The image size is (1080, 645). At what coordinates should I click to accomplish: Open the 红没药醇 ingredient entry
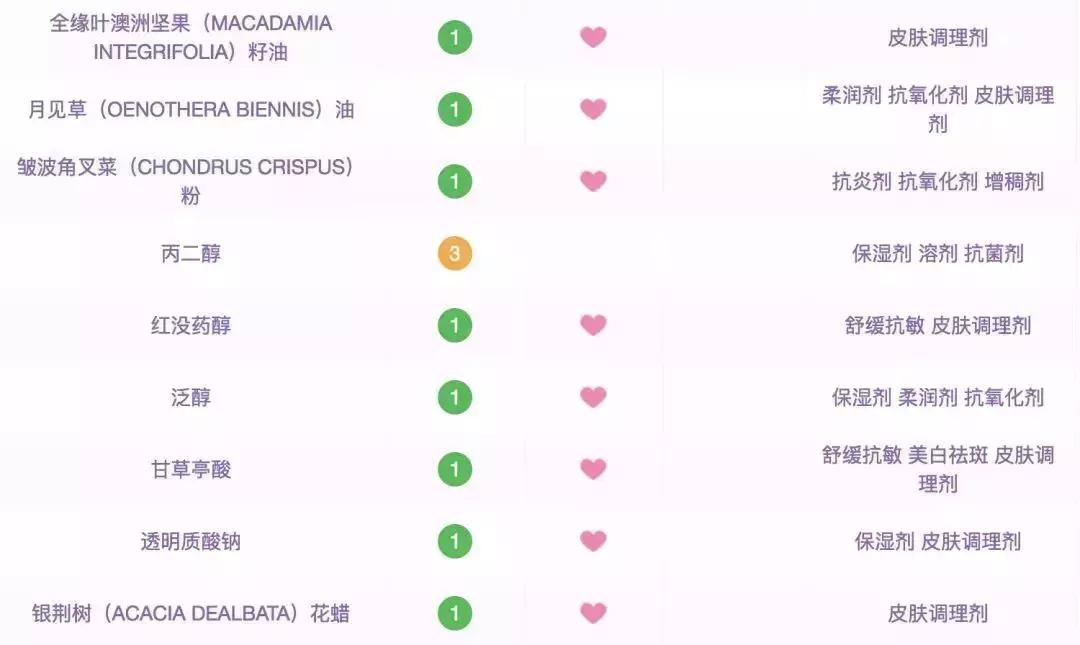coord(190,326)
